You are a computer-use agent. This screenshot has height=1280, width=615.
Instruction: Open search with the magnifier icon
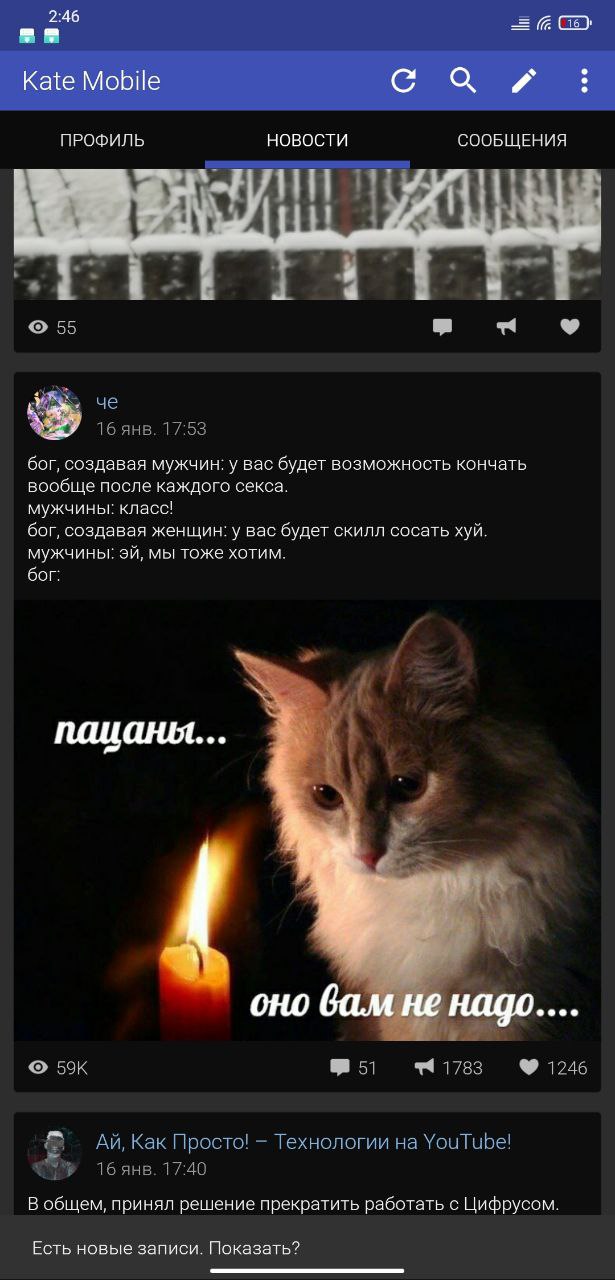point(463,81)
